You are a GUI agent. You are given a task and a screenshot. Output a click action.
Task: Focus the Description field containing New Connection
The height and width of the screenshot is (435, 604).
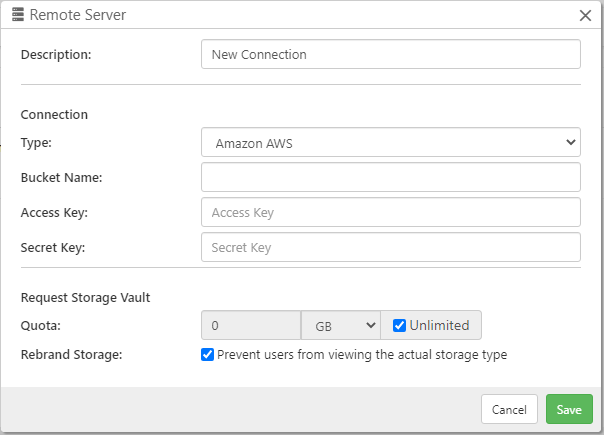(x=390, y=54)
